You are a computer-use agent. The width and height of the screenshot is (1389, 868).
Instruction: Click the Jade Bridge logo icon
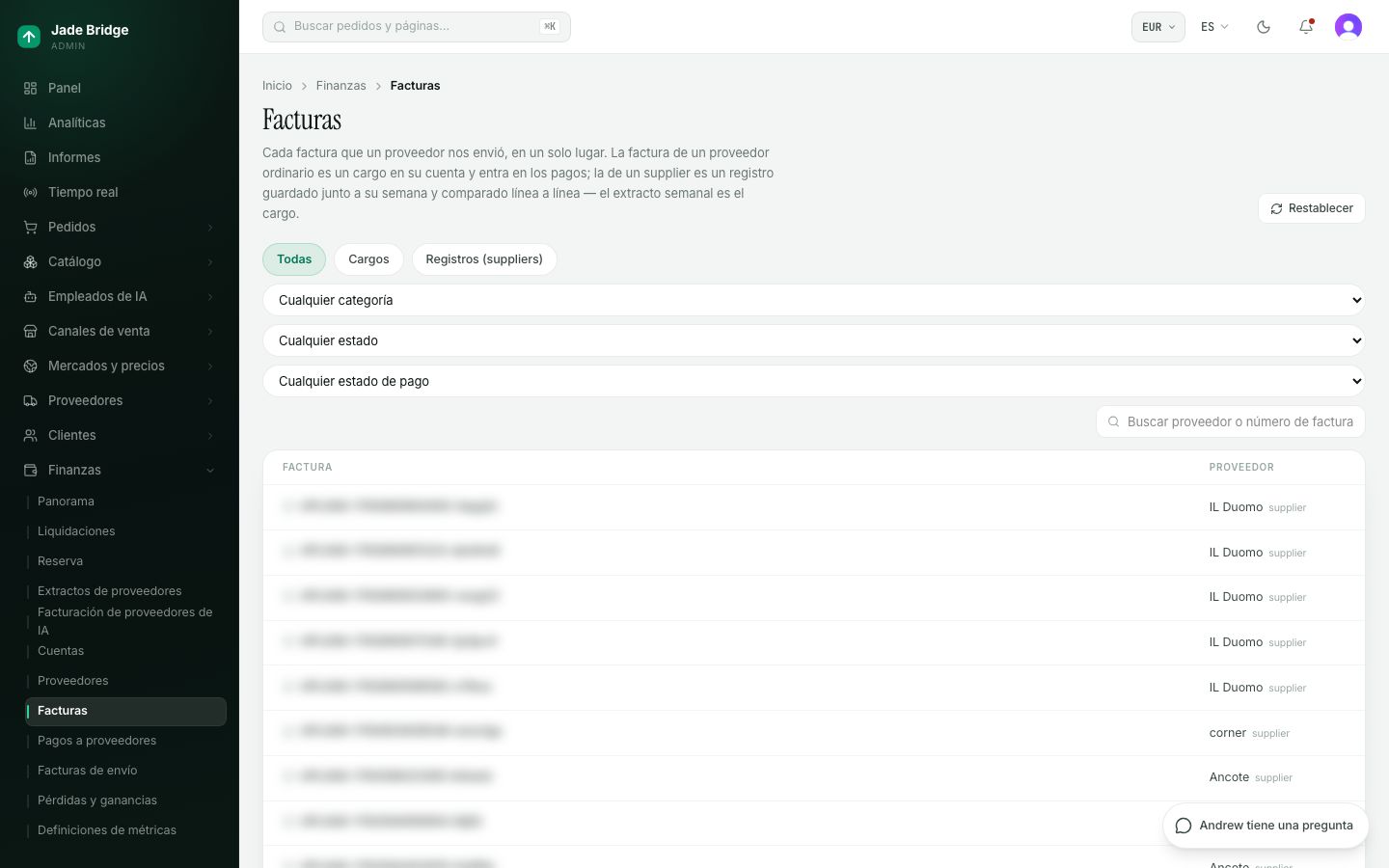(29, 37)
